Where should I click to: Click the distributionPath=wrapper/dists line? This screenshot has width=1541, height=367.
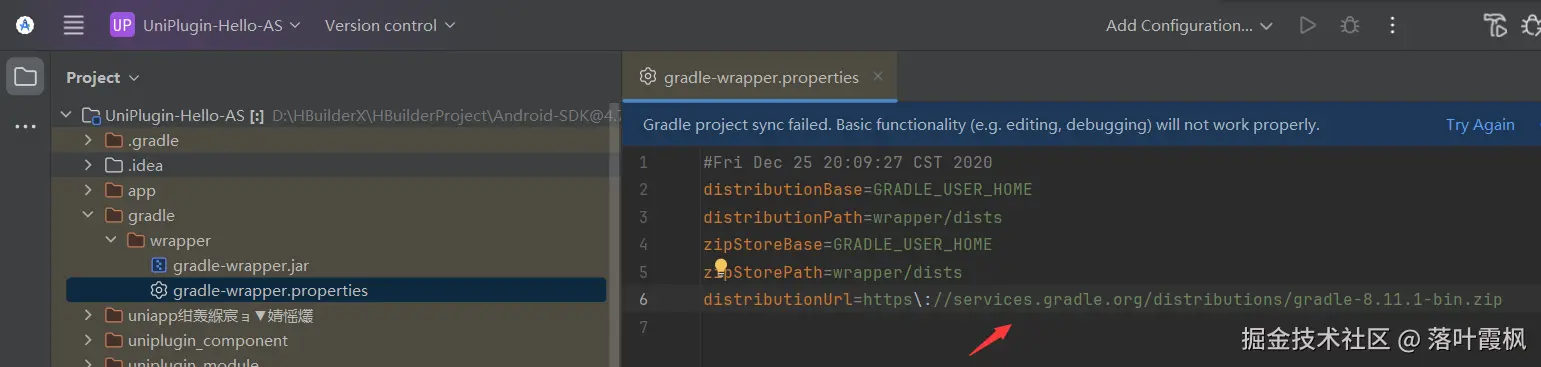852,217
